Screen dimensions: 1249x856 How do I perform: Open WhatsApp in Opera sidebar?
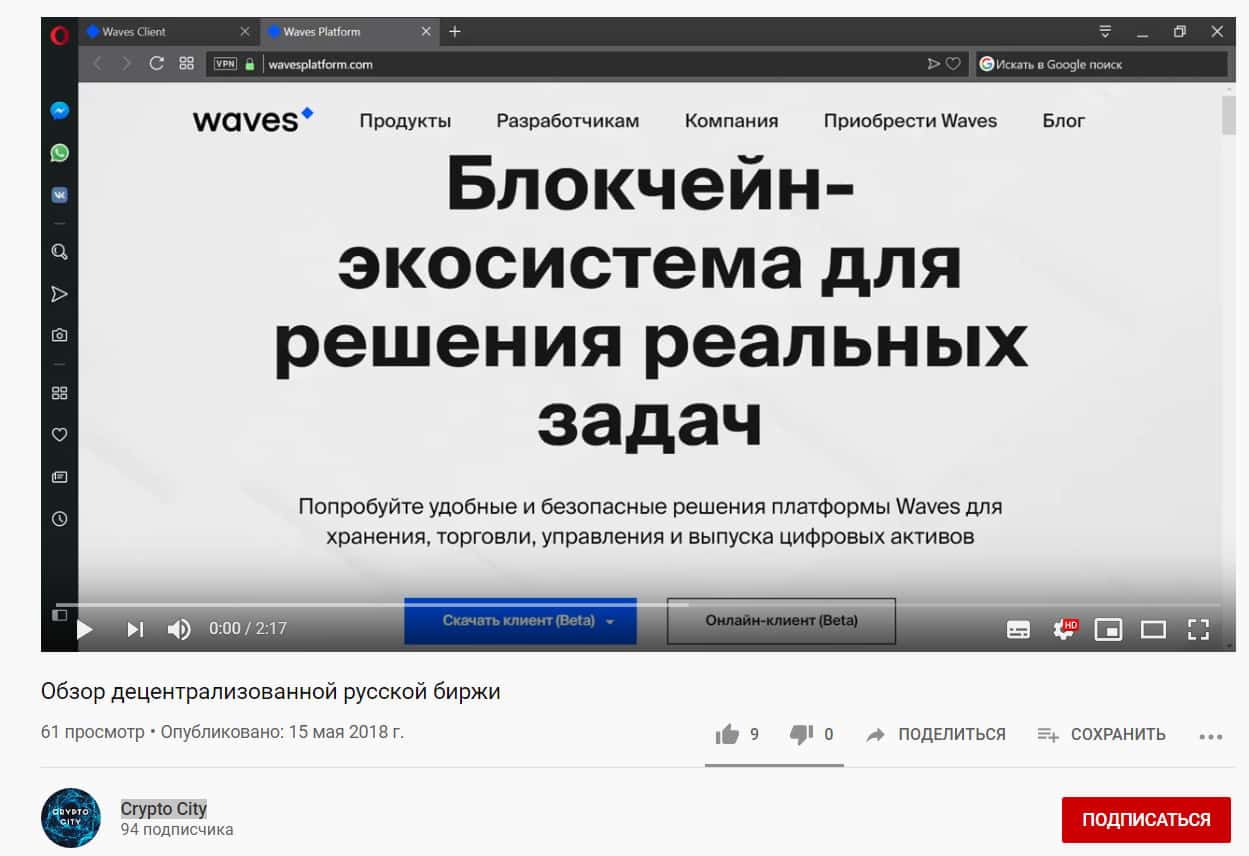point(60,153)
